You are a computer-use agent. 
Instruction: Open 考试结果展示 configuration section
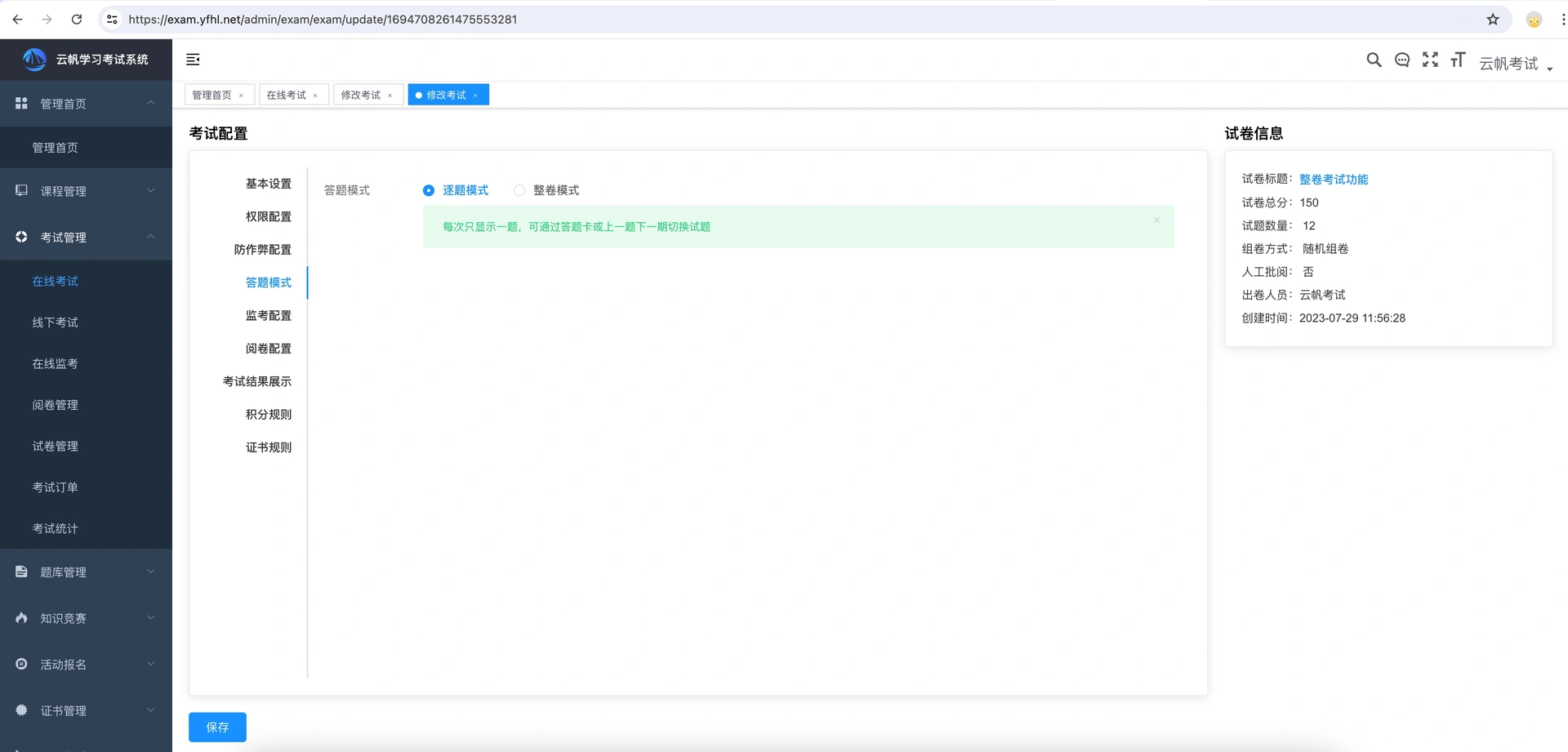[x=257, y=381]
